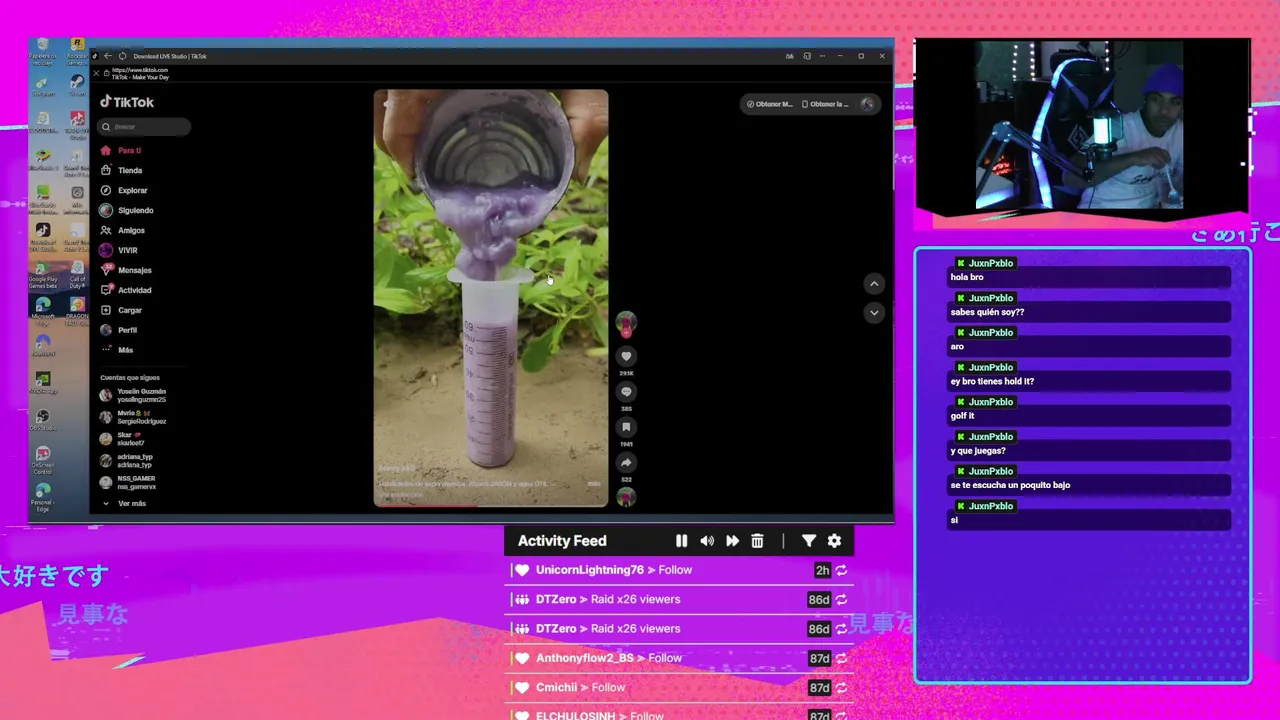Reload the TikTok page
The image size is (1280, 720).
point(122,56)
